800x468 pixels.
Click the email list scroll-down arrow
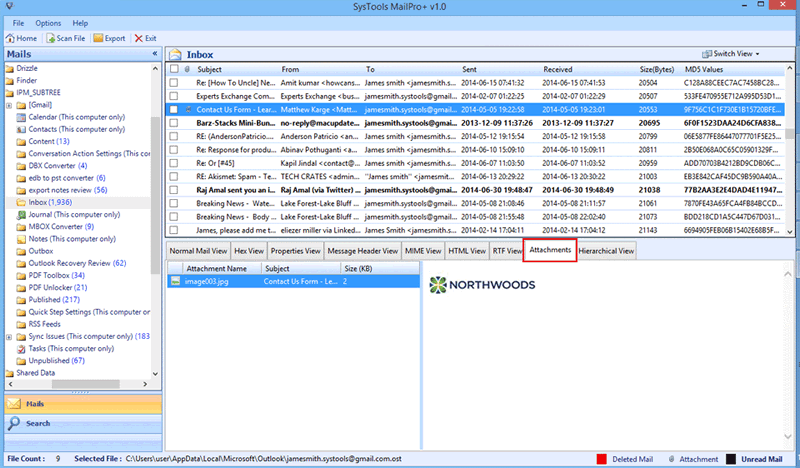[x=790, y=232]
